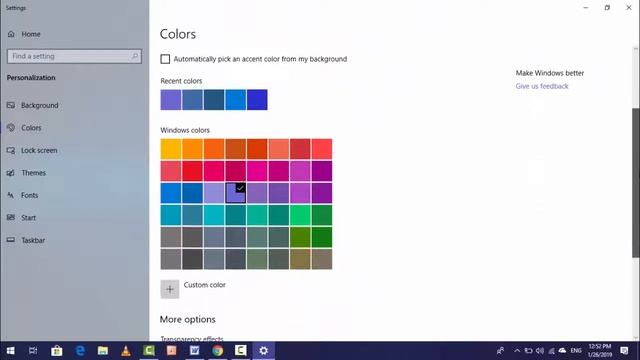640x360 pixels.
Task: Open the Give us feedback link
Action: coord(542,86)
